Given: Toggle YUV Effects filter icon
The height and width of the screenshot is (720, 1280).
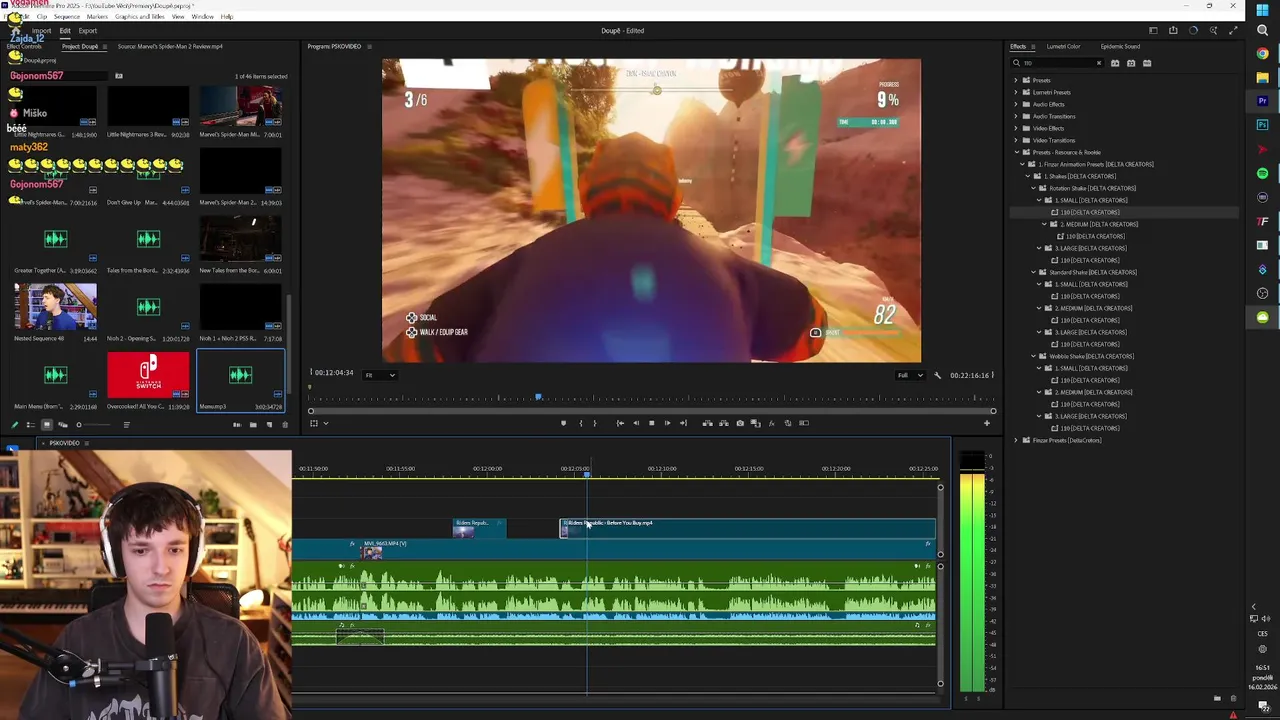Looking at the screenshot, I should 1147,63.
